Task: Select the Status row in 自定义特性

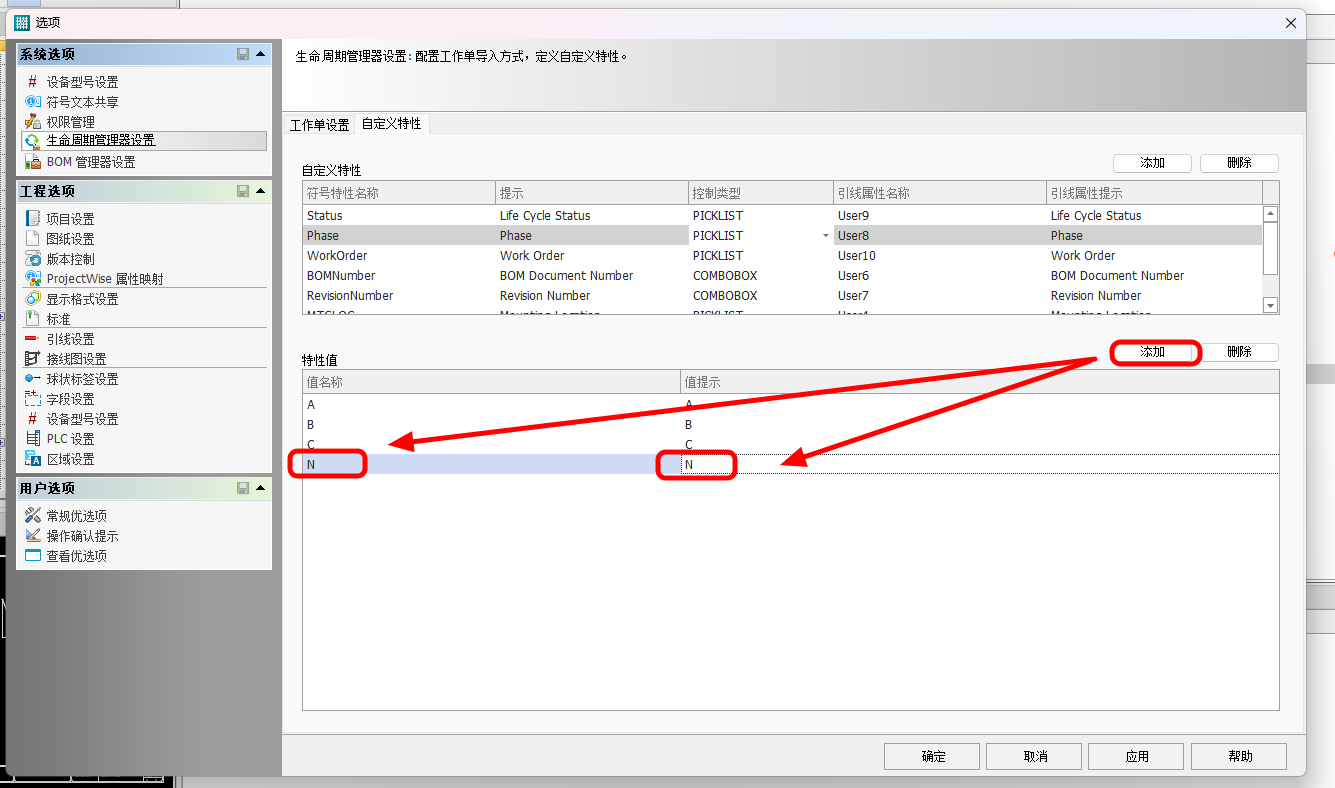Action: pos(782,216)
